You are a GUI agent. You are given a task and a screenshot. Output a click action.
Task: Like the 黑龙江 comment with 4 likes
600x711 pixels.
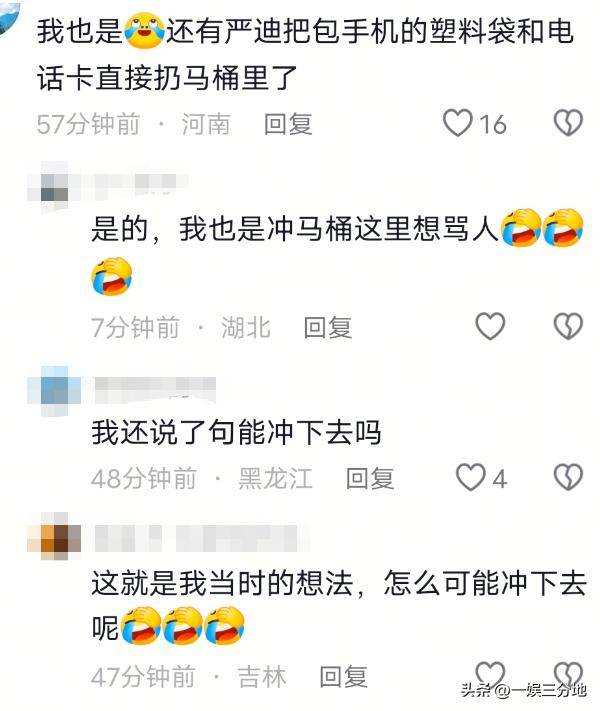[x=470, y=477]
